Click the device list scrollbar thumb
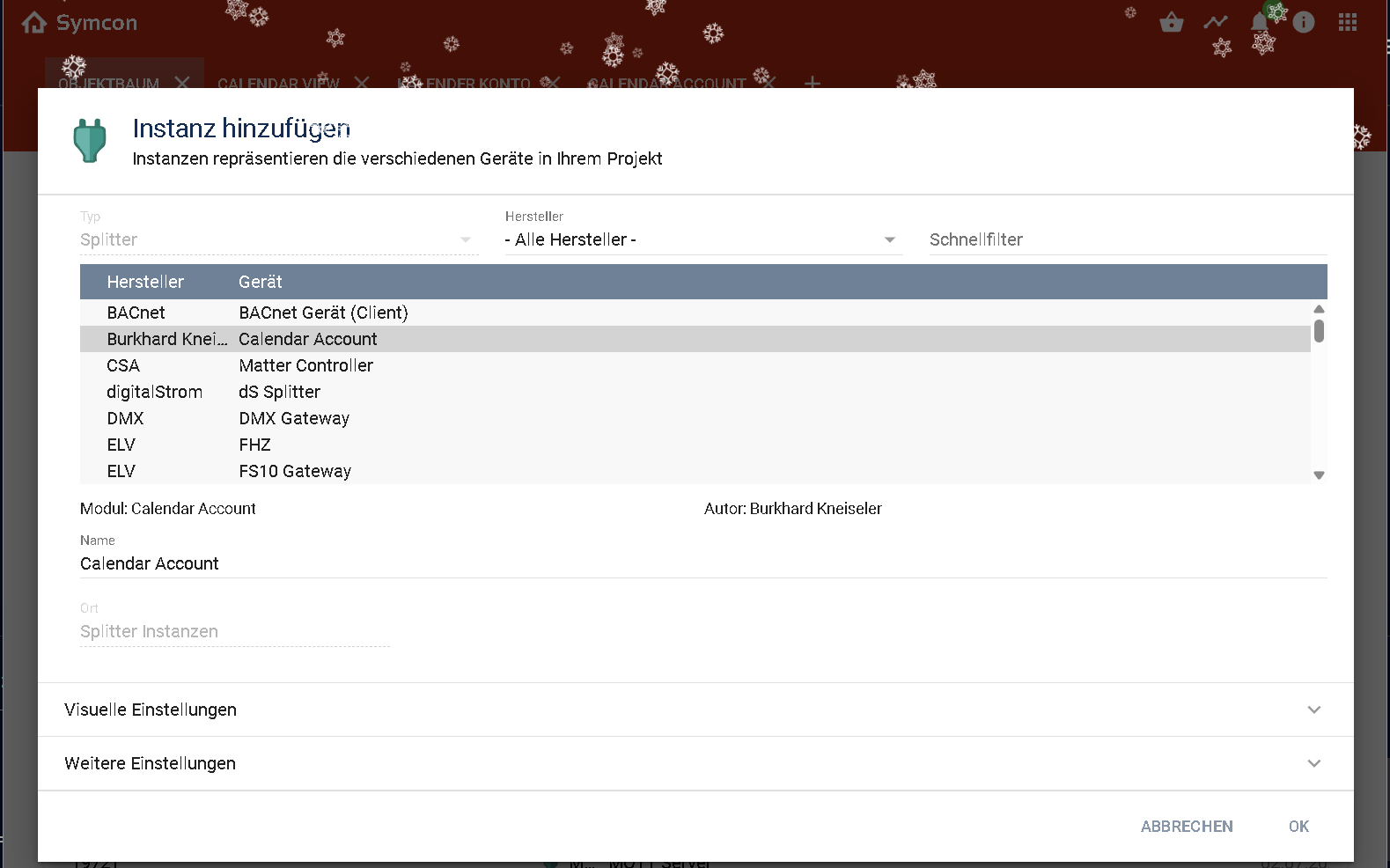1390x868 pixels. click(x=1319, y=331)
